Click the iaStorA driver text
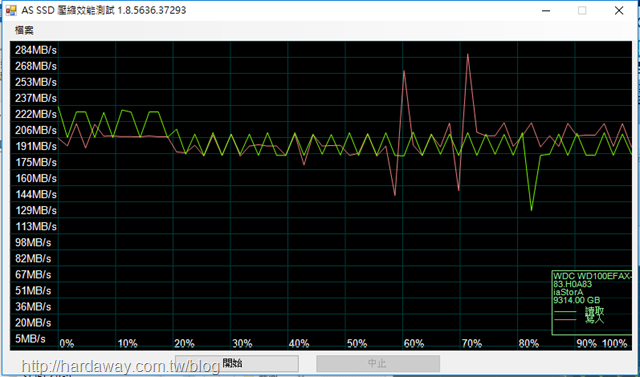The height and width of the screenshot is (377, 640). pos(568,292)
